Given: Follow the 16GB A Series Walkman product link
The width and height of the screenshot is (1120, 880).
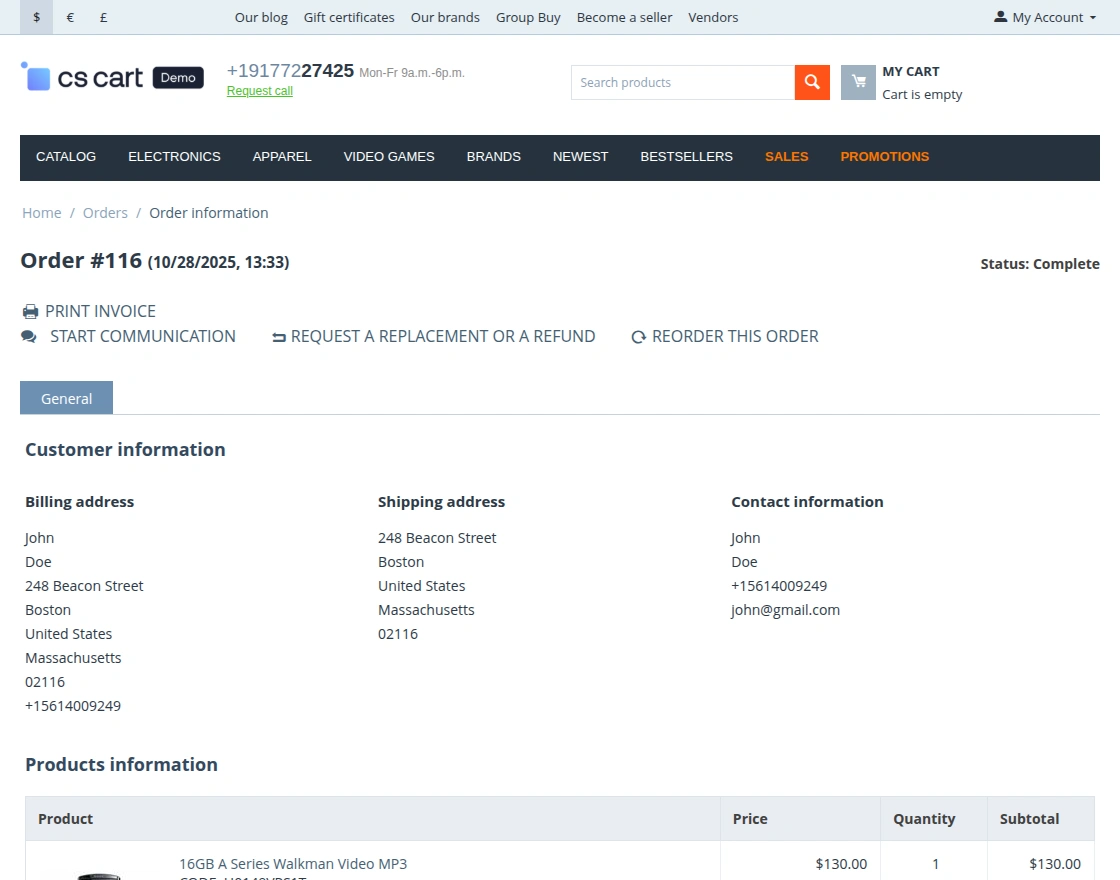Looking at the screenshot, I should [x=293, y=863].
